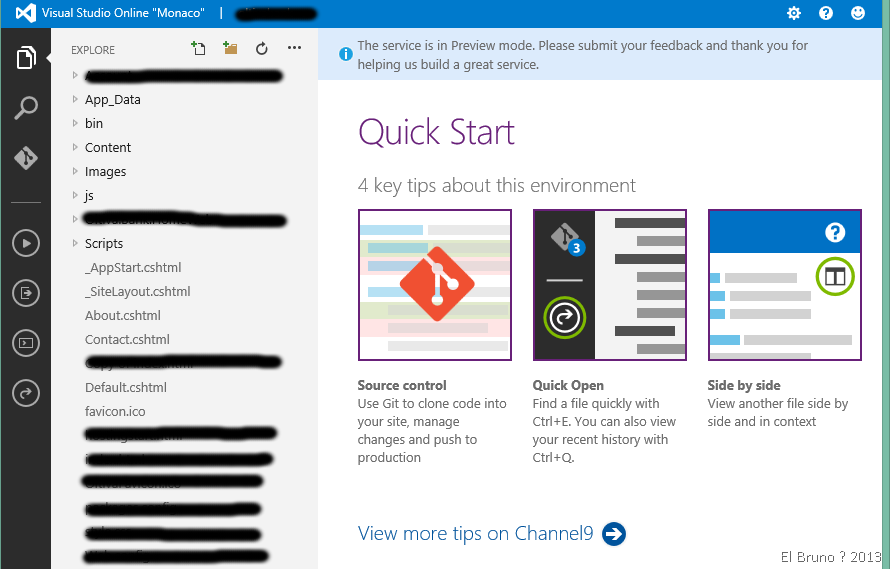Viewport: 890px width, 569px height.
Task: Click the feedback smiley icon
Action: (858, 13)
